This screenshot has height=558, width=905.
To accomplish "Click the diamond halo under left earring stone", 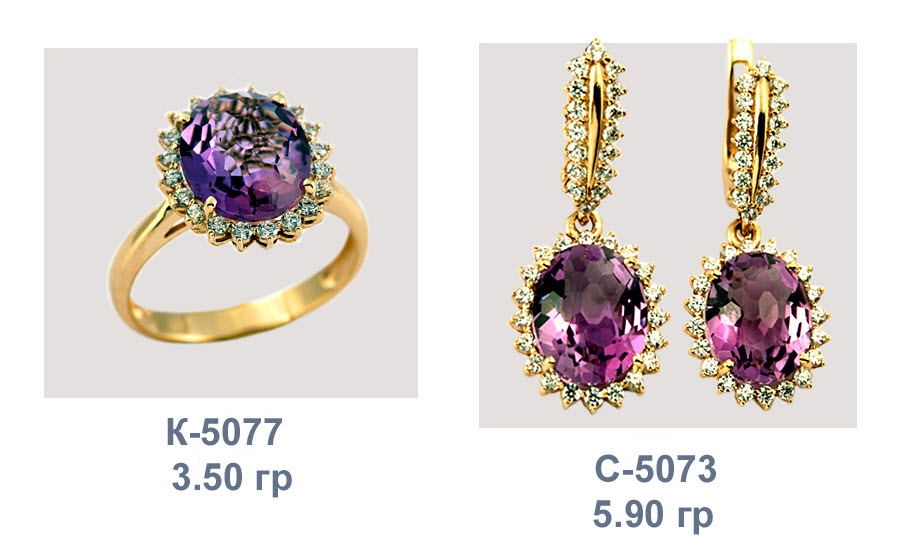I will (592, 396).
